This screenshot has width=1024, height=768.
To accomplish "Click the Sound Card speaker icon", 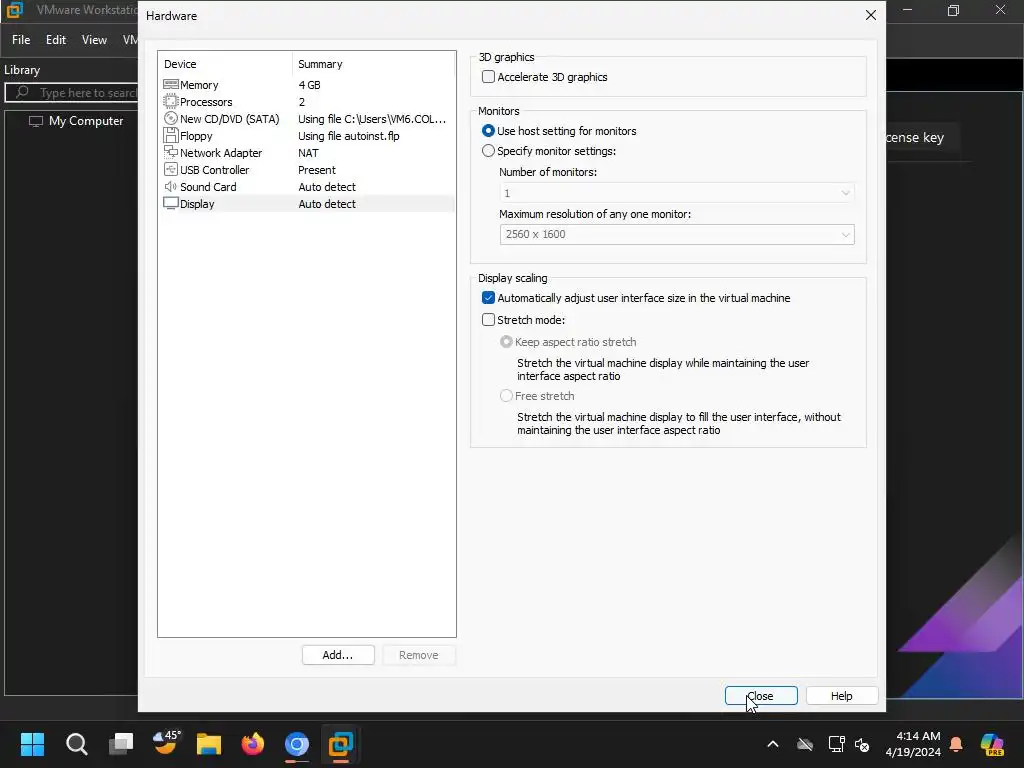I will pos(170,186).
